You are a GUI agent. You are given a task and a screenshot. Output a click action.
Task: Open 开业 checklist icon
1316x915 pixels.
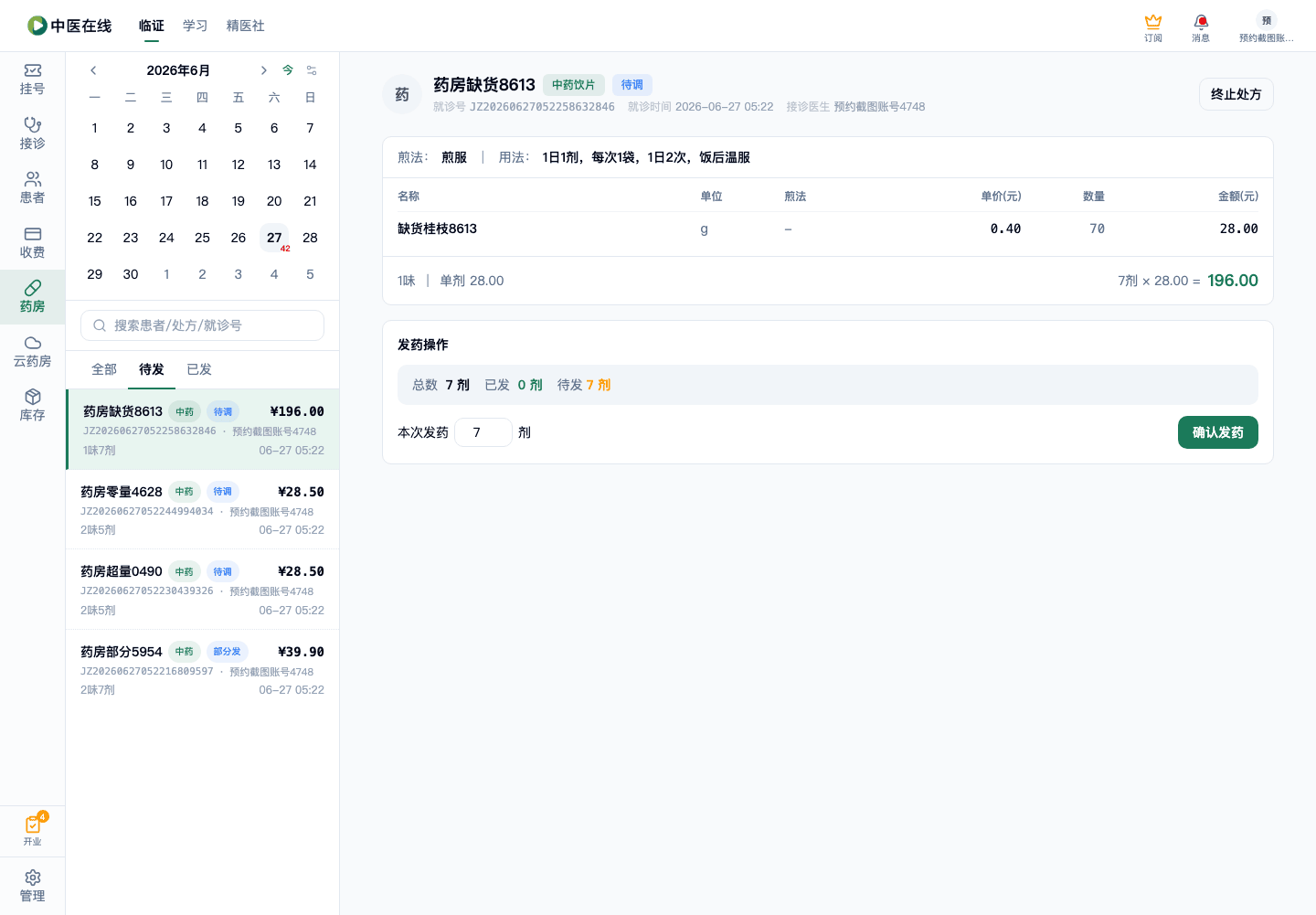click(x=33, y=830)
